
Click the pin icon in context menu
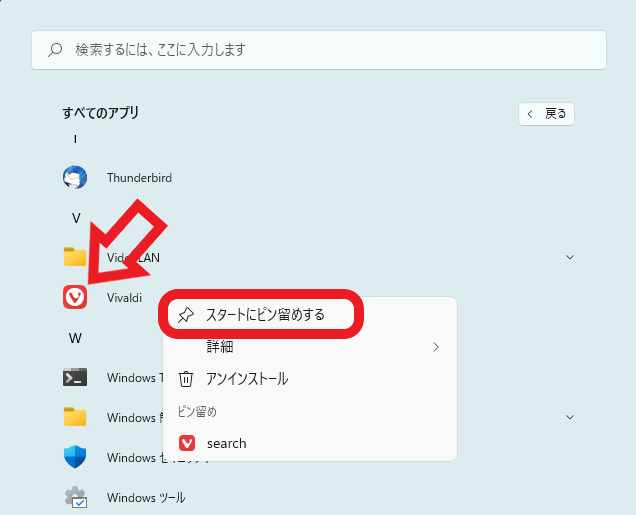coord(186,315)
